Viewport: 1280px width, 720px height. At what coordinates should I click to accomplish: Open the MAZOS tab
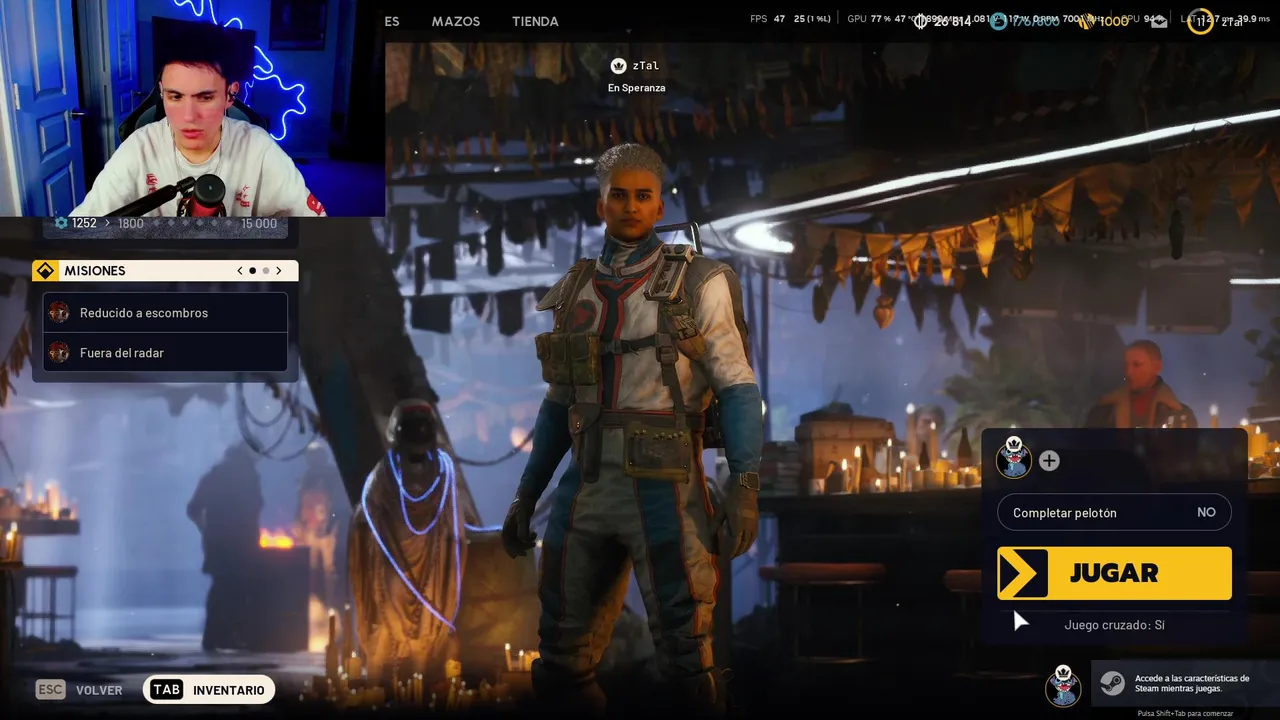click(456, 21)
